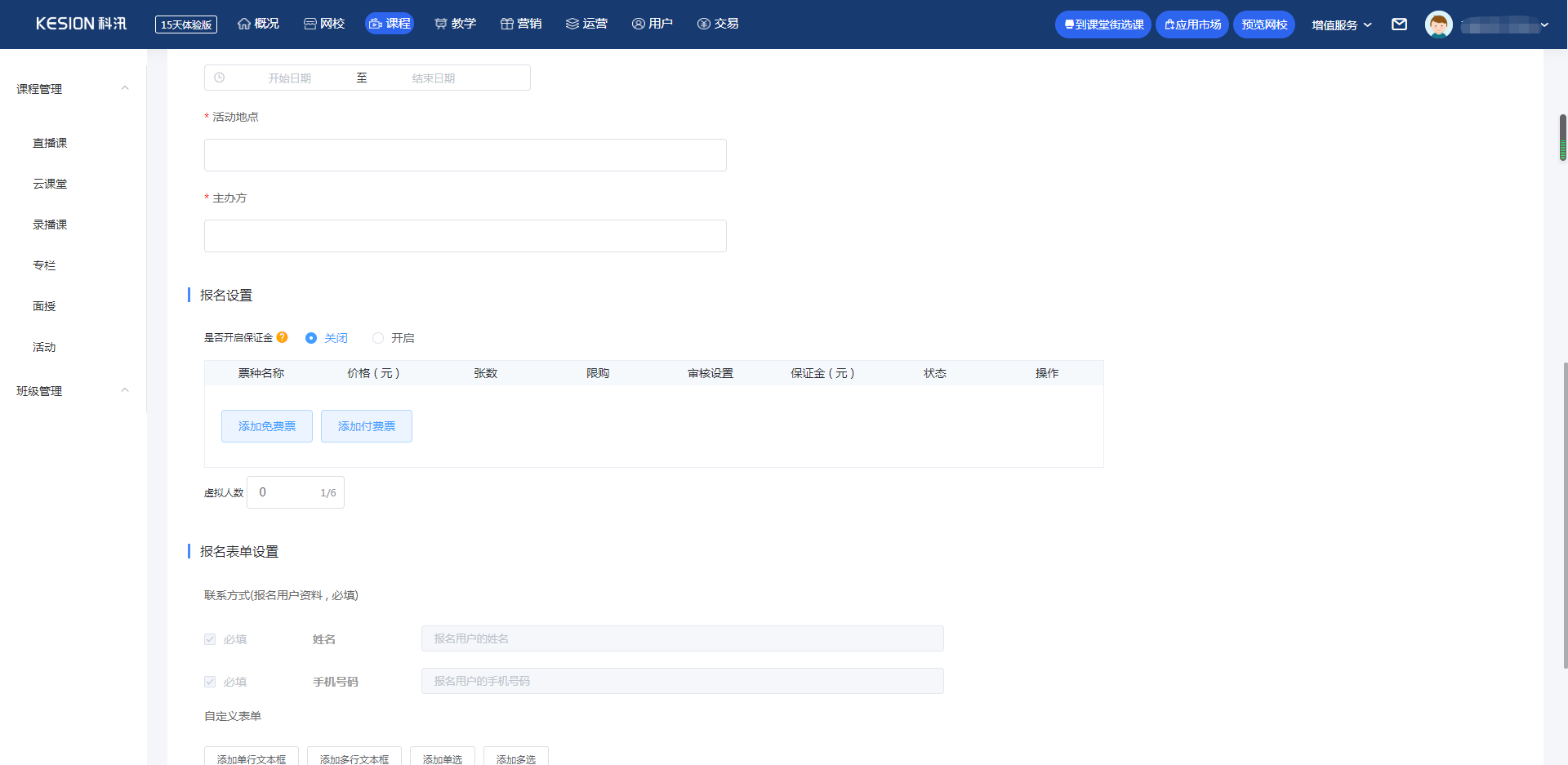The width and height of the screenshot is (1568, 765).
Task: Select the 开启 deposit radio button
Action: coord(378,338)
